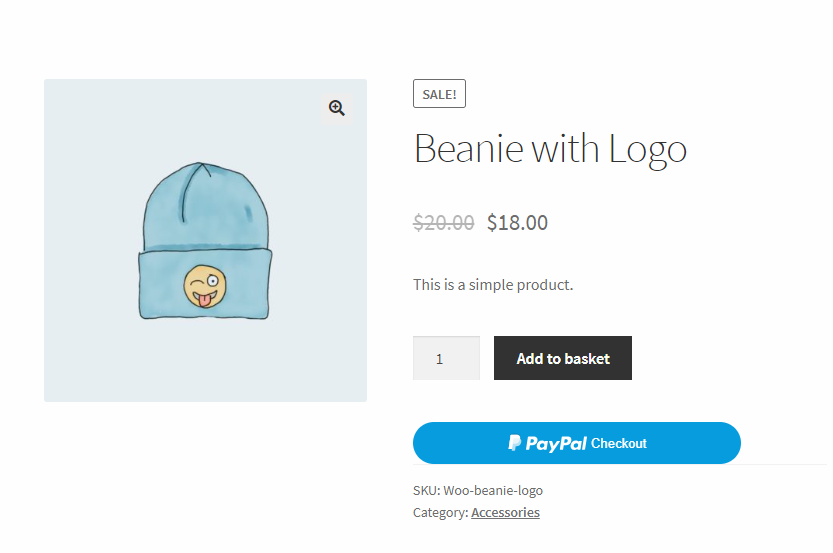
Task: Click the 'This is a simple product.' description
Action: 493,284
